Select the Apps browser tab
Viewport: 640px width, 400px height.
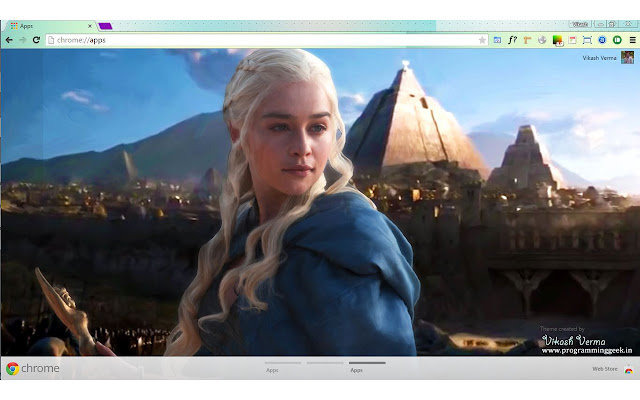[x=51, y=26]
